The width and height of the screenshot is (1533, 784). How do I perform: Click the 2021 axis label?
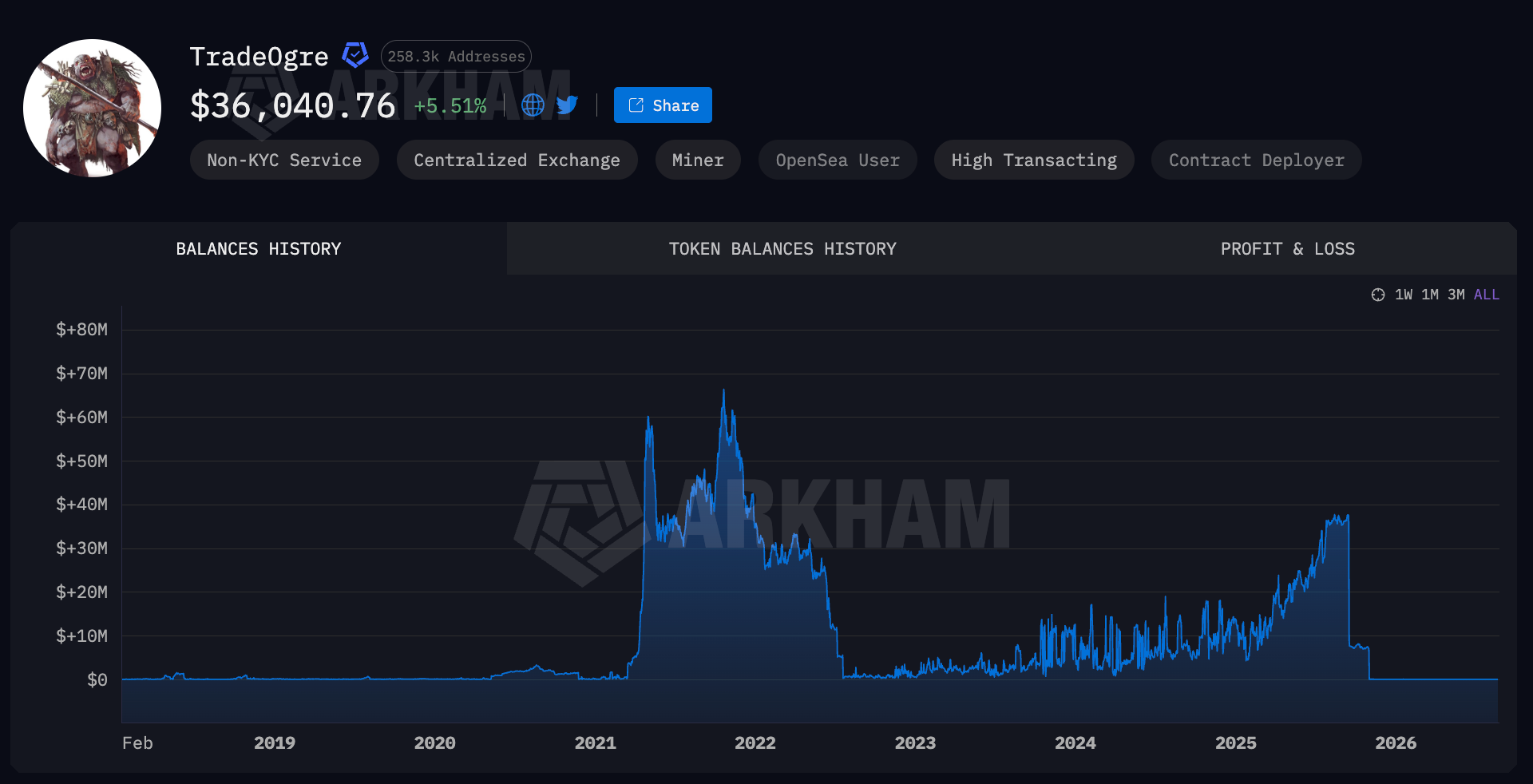click(596, 742)
